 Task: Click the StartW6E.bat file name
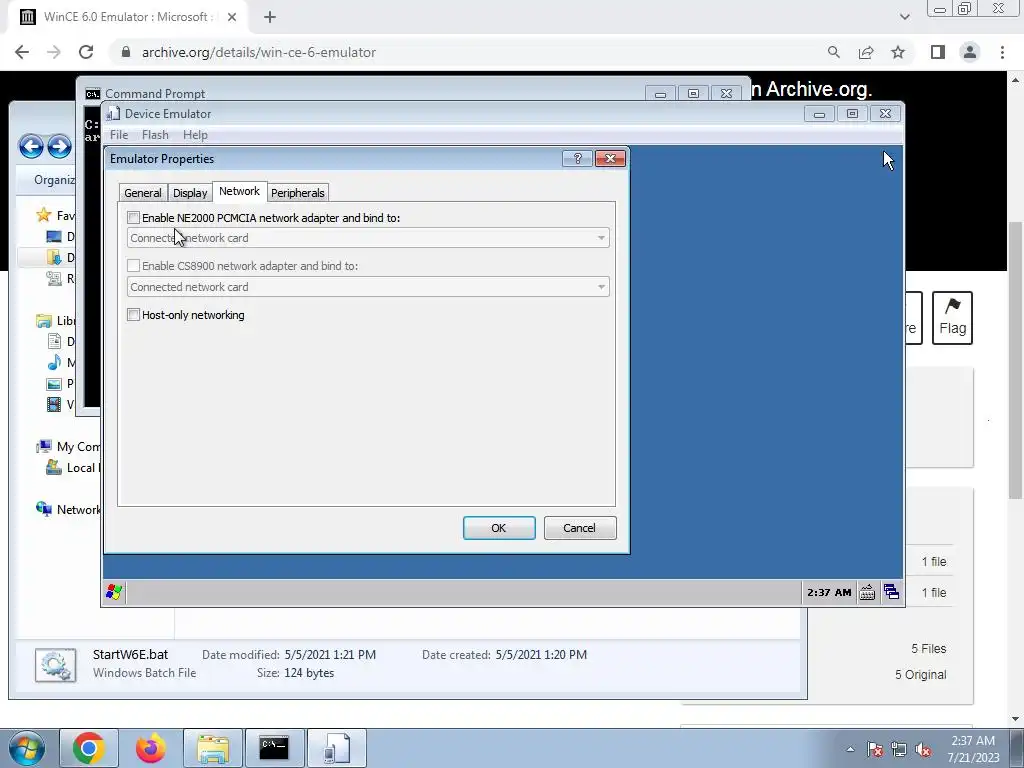click(x=130, y=654)
